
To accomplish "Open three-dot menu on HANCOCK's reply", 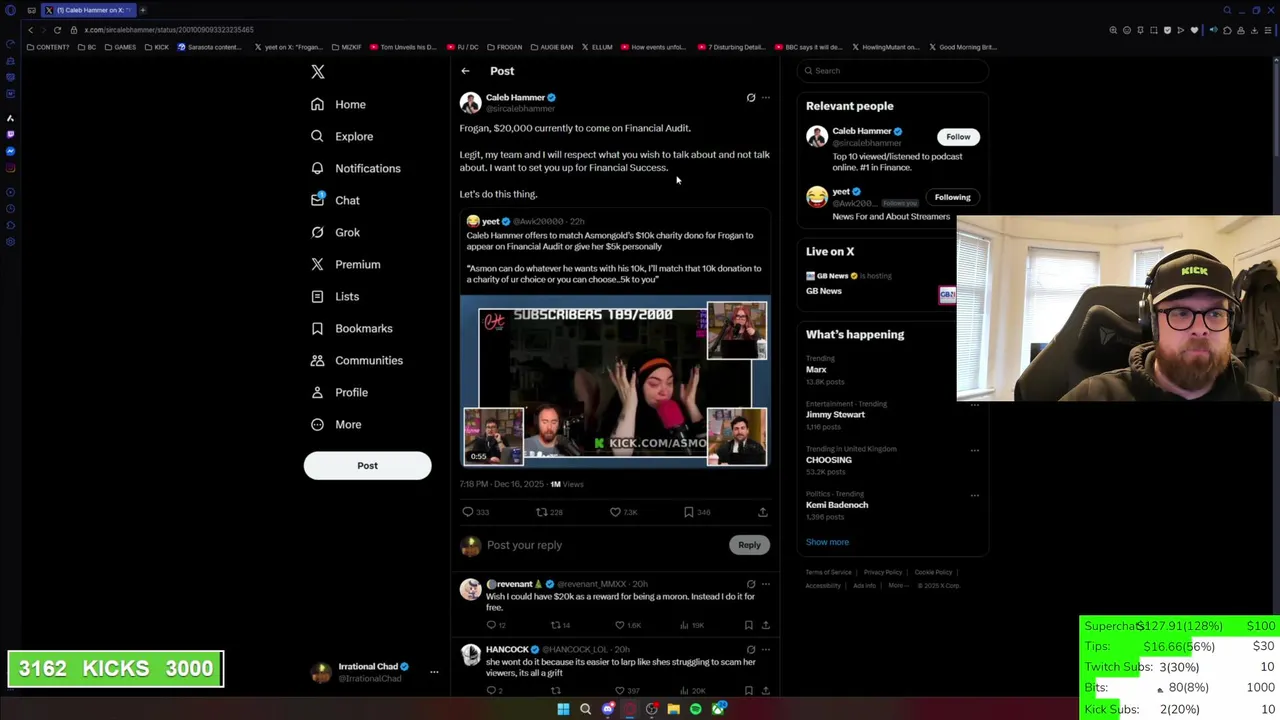I will (x=766, y=649).
